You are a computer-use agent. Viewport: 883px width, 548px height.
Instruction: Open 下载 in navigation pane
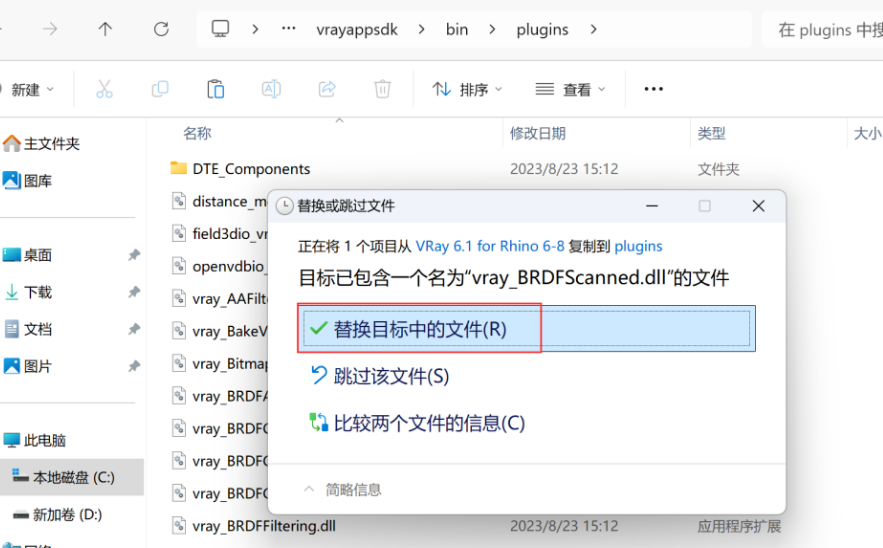click(x=28, y=292)
